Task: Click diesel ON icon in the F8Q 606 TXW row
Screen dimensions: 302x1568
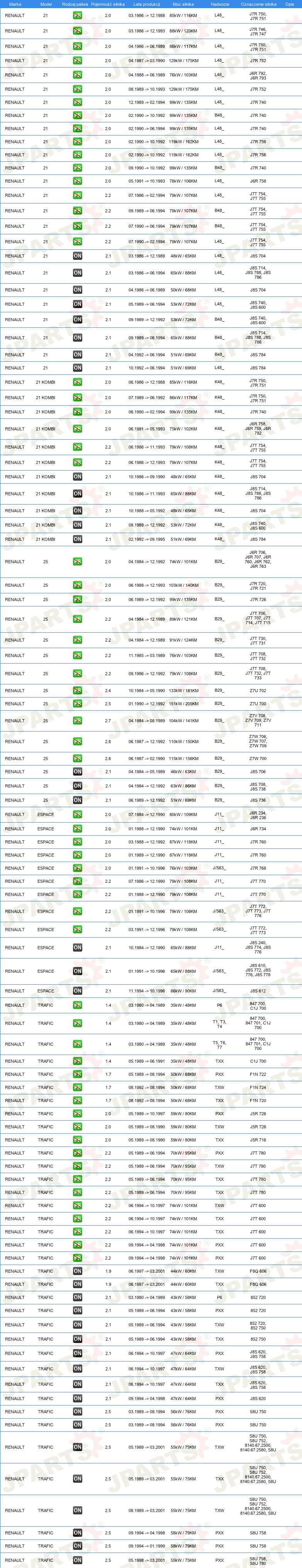Action: point(77,1271)
